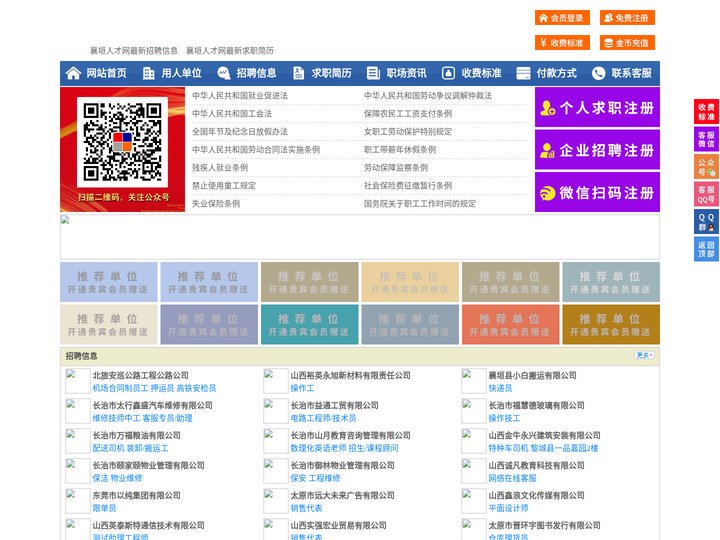Click the person icon on 企业招聘注册
The image size is (720, 540).
547,150
